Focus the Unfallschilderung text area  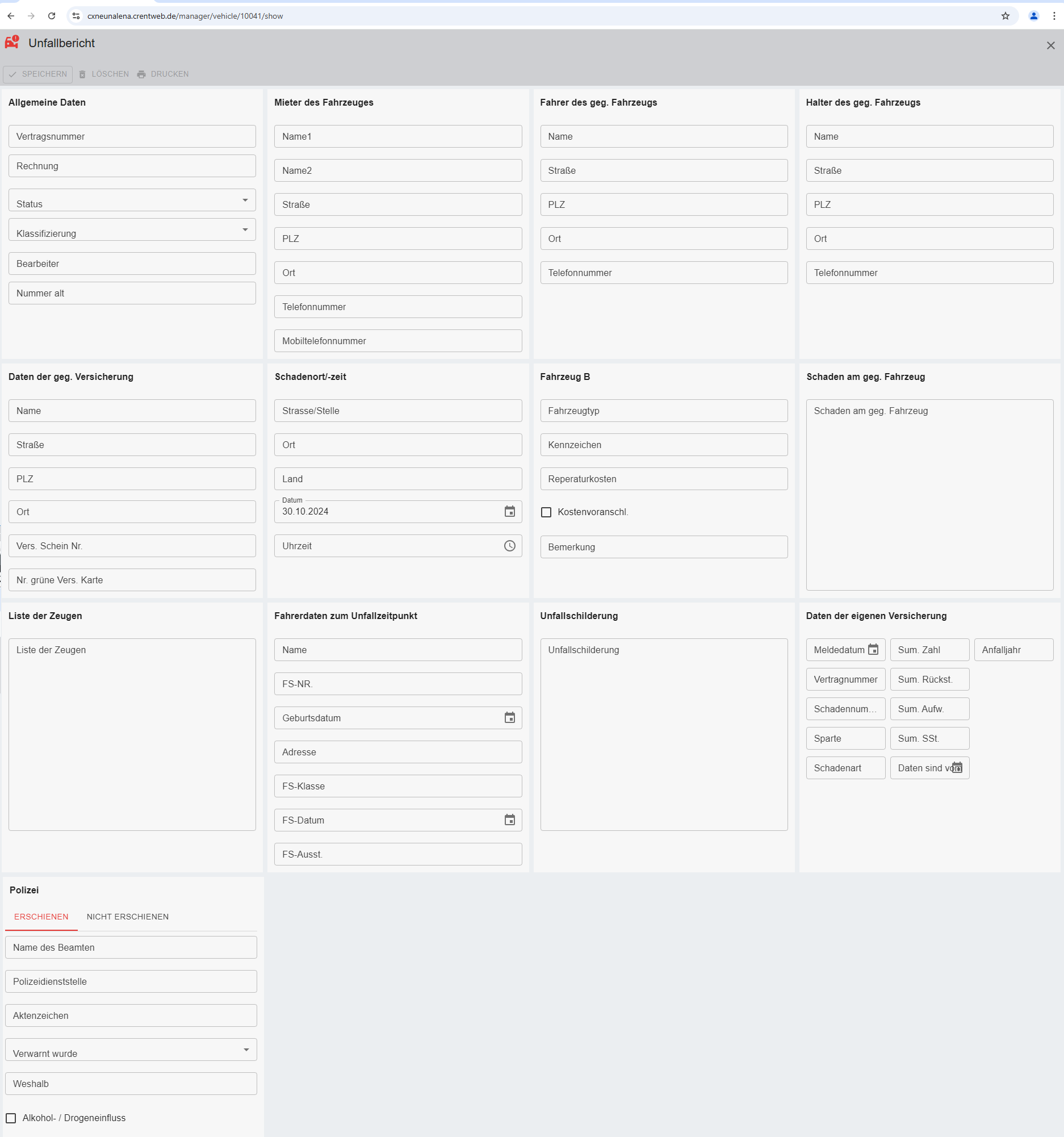coord(663,734)
